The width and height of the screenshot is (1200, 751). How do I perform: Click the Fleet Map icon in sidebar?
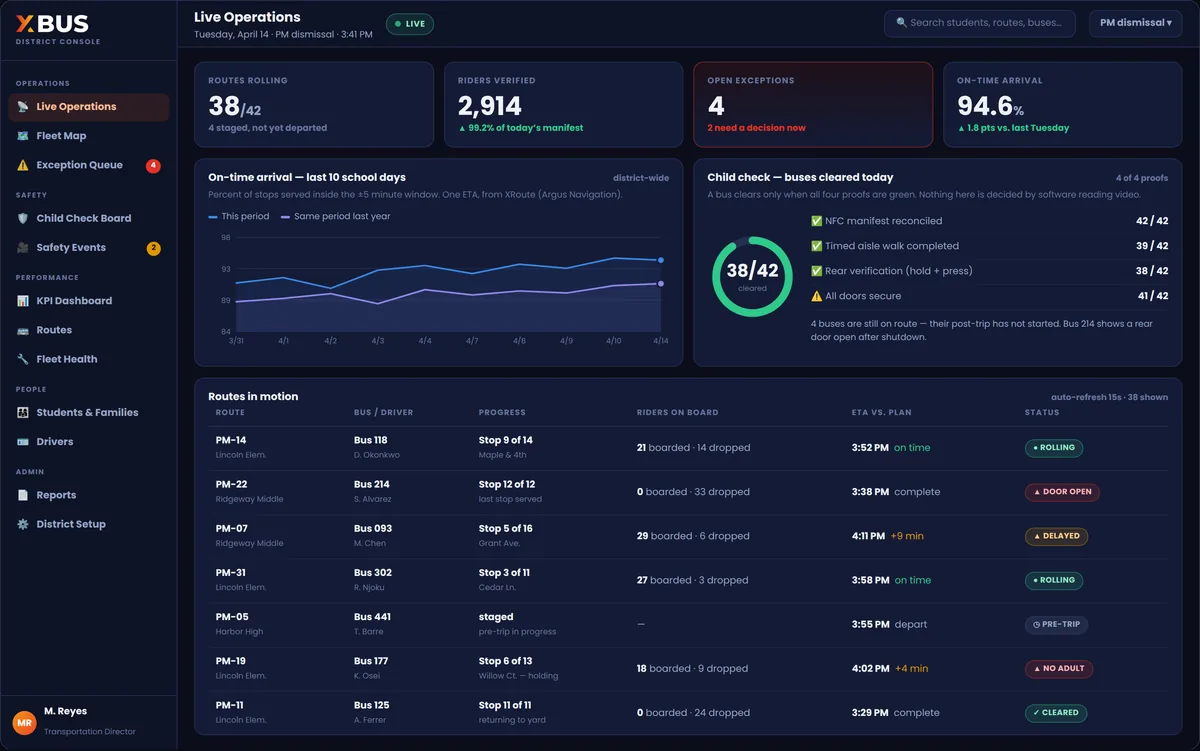(x=23, y=136)
